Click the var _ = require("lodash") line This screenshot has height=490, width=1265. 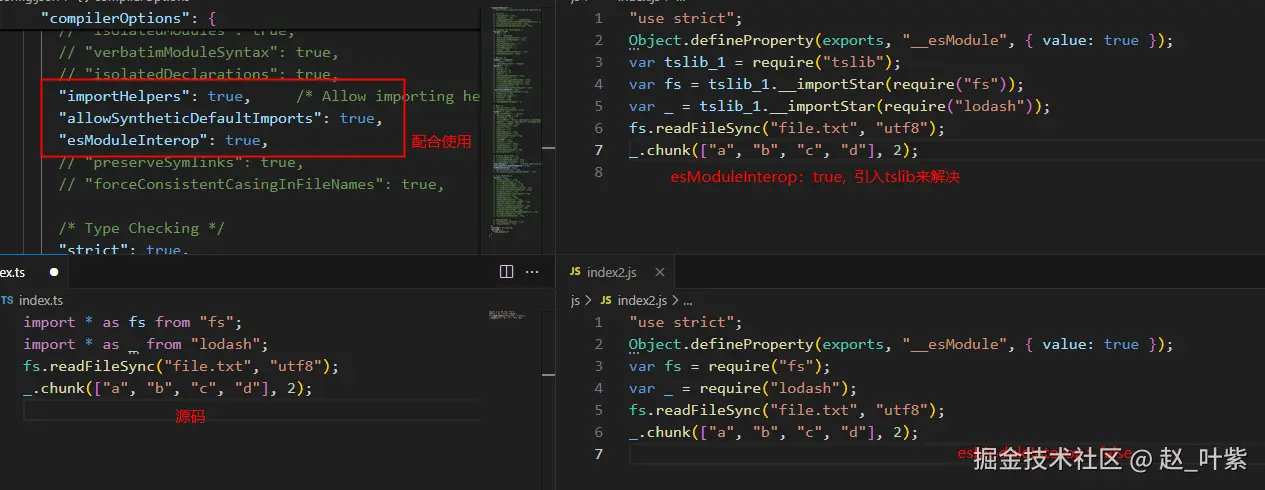tap(742, 388)
